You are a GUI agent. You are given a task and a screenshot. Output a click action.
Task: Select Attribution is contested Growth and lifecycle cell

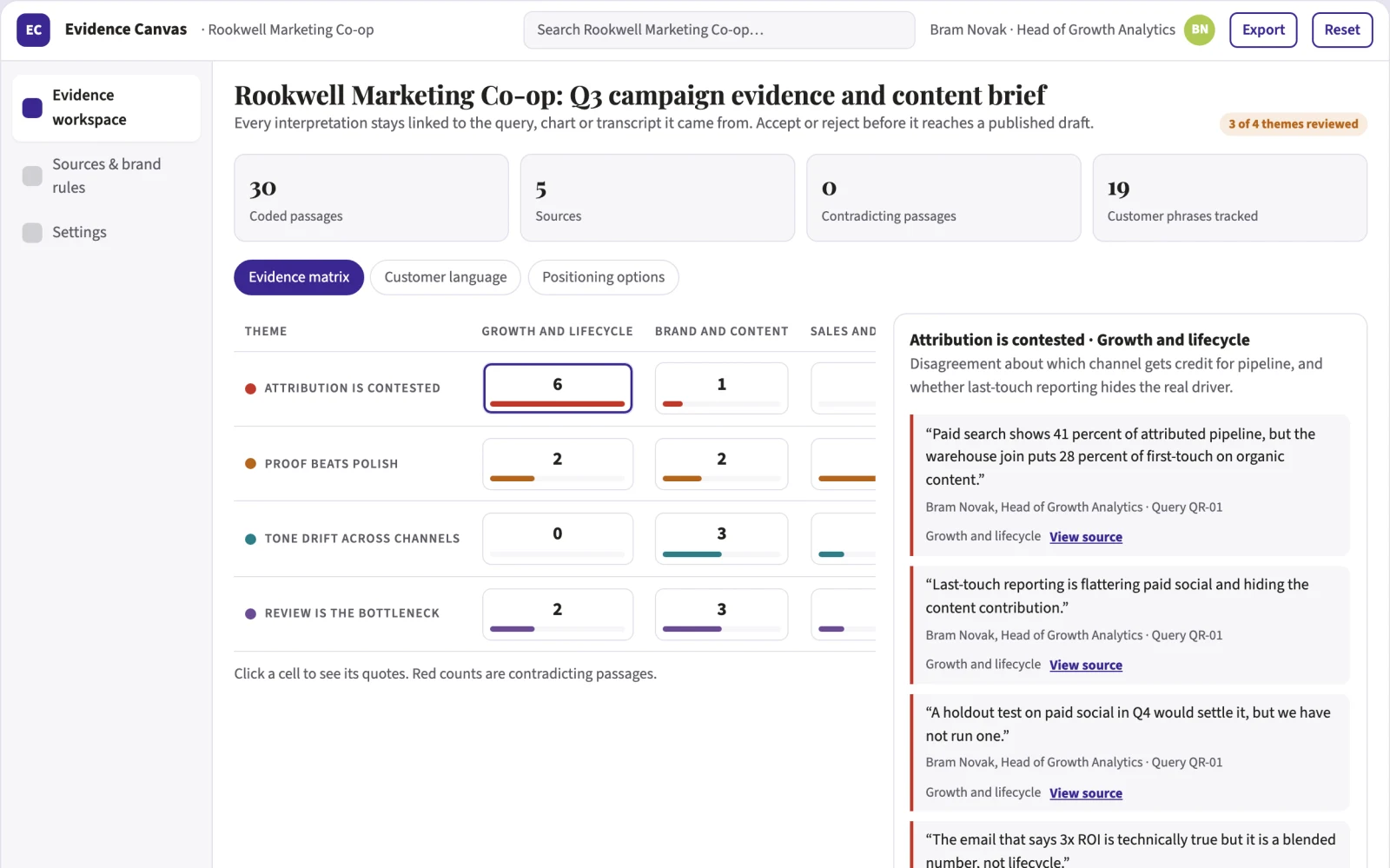[x=558, y=388]
